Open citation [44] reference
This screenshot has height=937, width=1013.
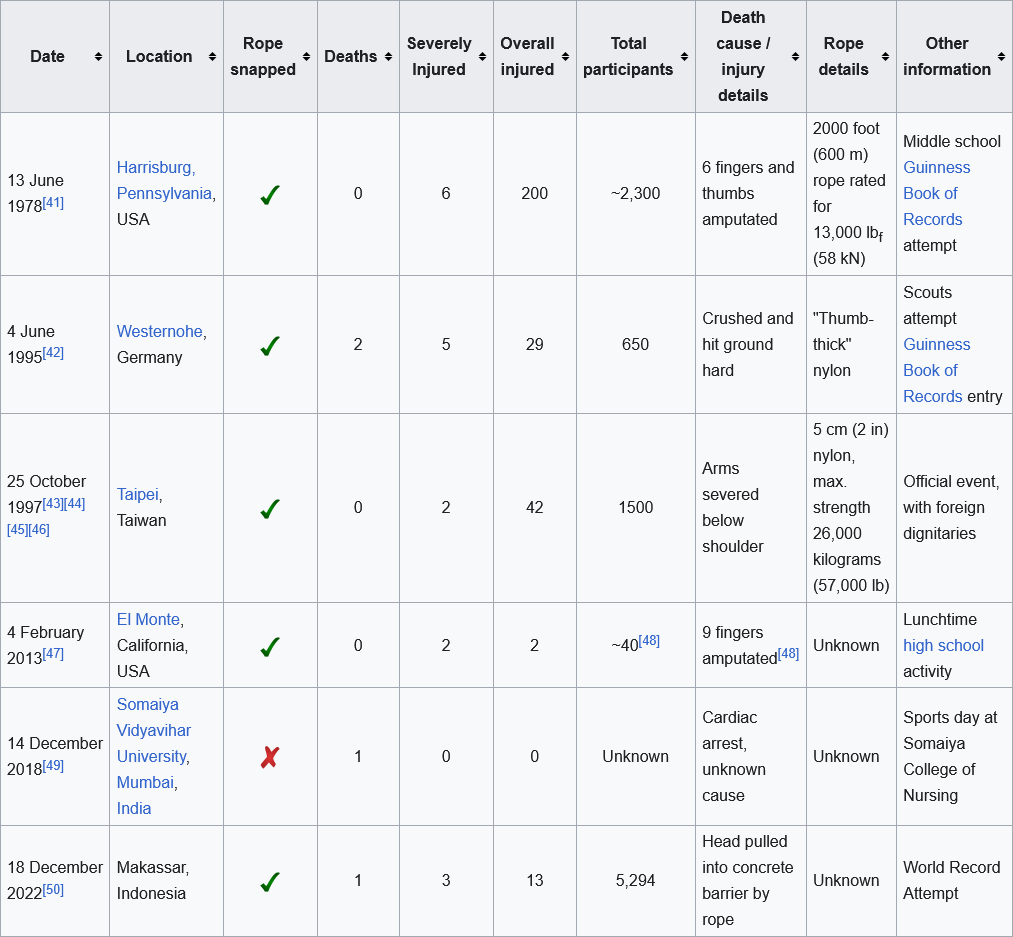(x=74, y=503)
